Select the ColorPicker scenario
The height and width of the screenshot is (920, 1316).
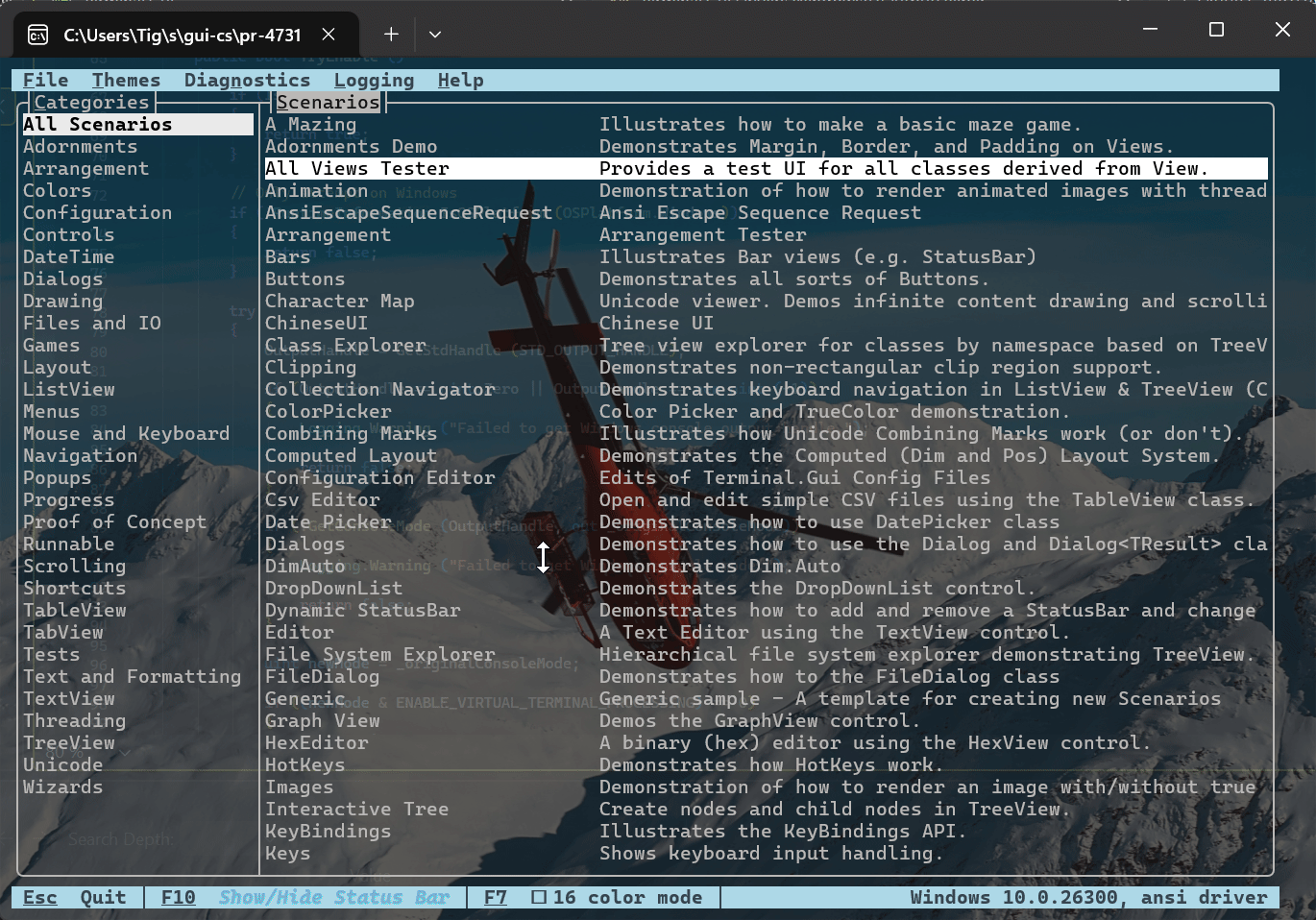(x=328, y=412)
